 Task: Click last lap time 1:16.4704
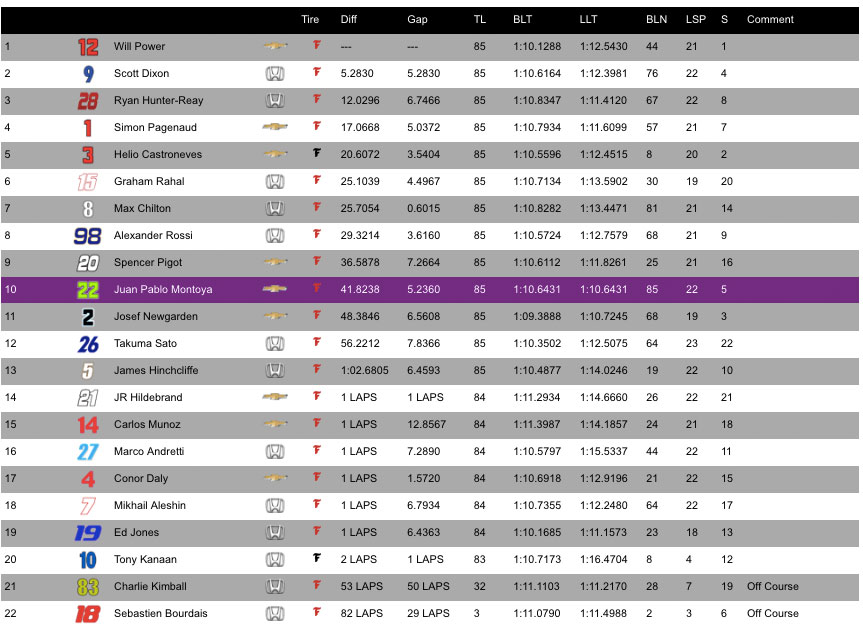[x=604, y=560]
